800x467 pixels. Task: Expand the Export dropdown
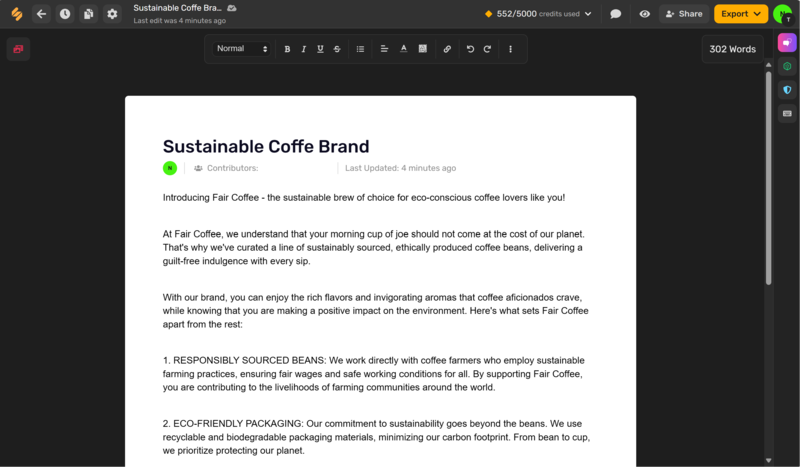tap(740, 14)
